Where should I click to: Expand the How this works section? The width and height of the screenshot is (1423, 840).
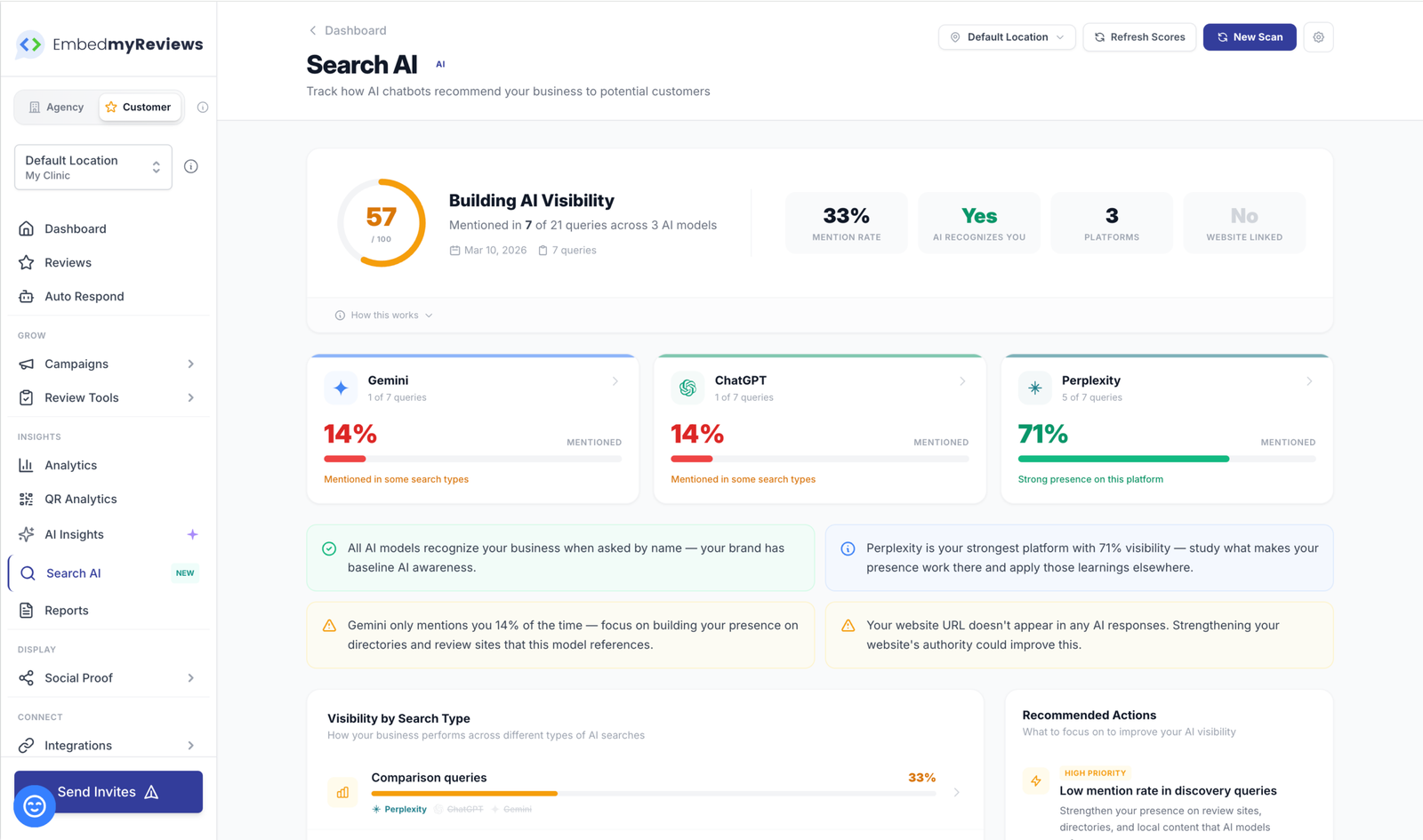(382, 315)
